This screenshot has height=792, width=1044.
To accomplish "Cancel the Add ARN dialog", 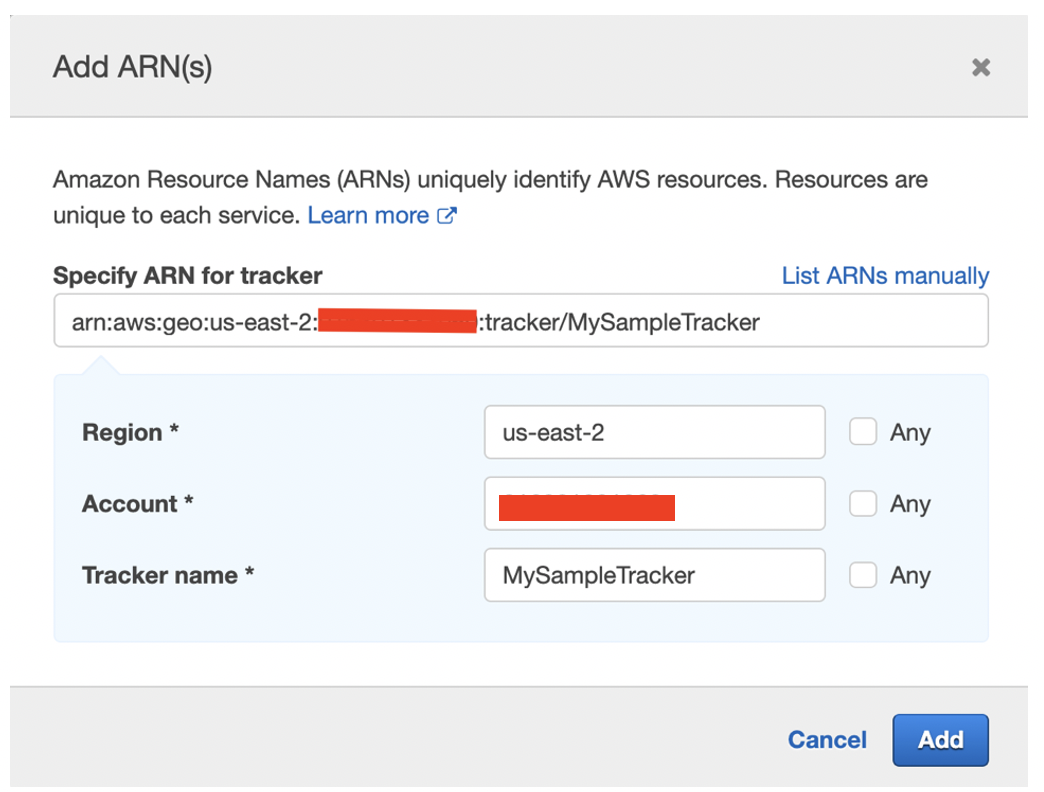I will point(827,740).
